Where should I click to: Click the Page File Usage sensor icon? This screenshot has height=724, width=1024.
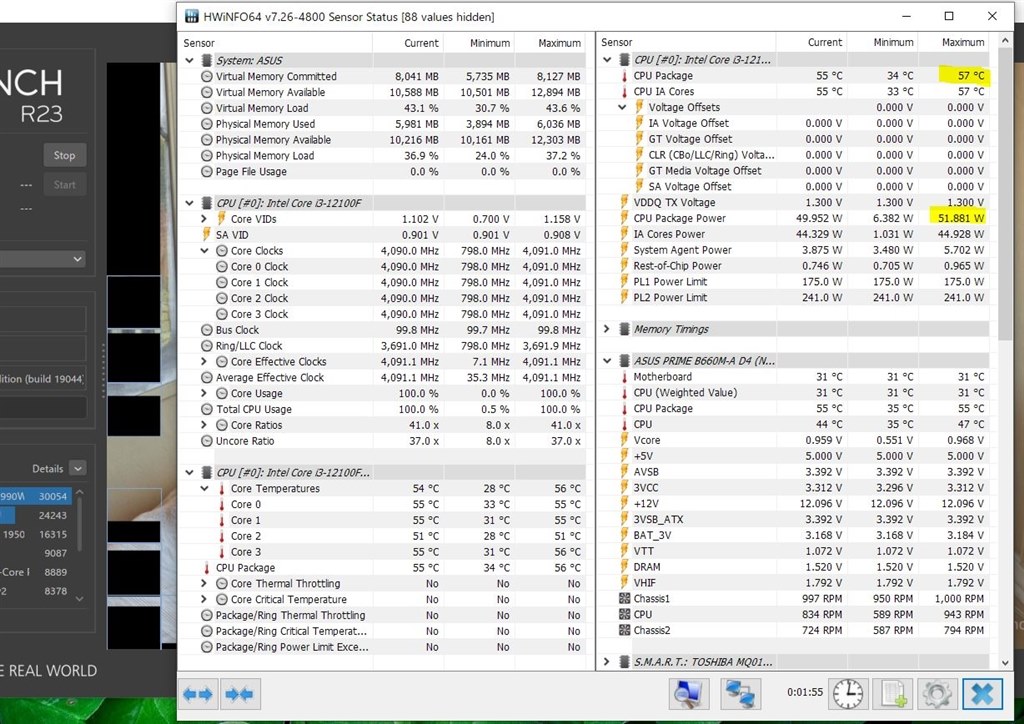pos(206,172)
